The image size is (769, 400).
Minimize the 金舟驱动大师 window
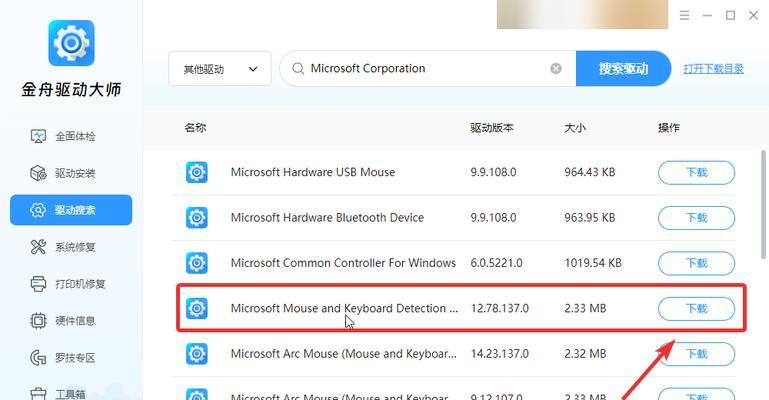(x=707, y=15)
